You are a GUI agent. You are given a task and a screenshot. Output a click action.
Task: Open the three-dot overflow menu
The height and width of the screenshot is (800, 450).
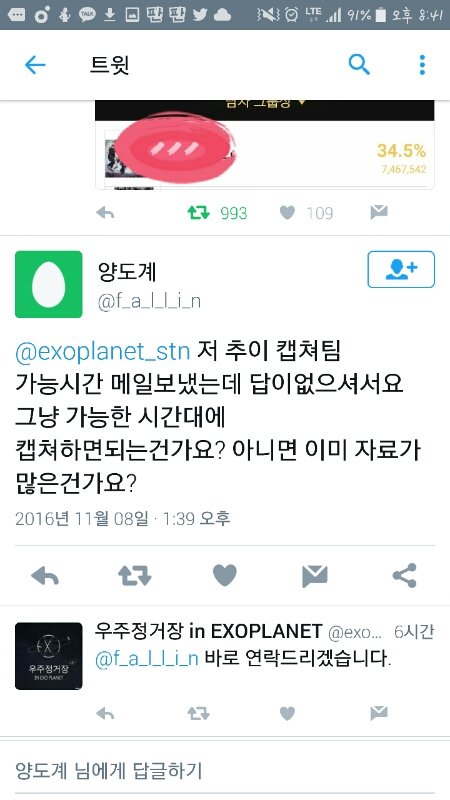pos(422,65)
